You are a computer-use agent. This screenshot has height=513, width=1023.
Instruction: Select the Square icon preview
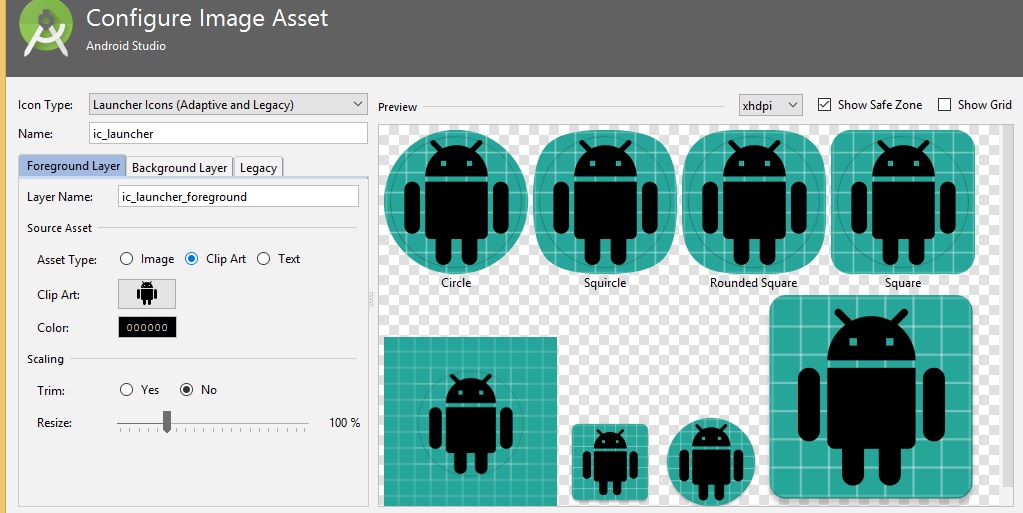(x=902, y=201)
